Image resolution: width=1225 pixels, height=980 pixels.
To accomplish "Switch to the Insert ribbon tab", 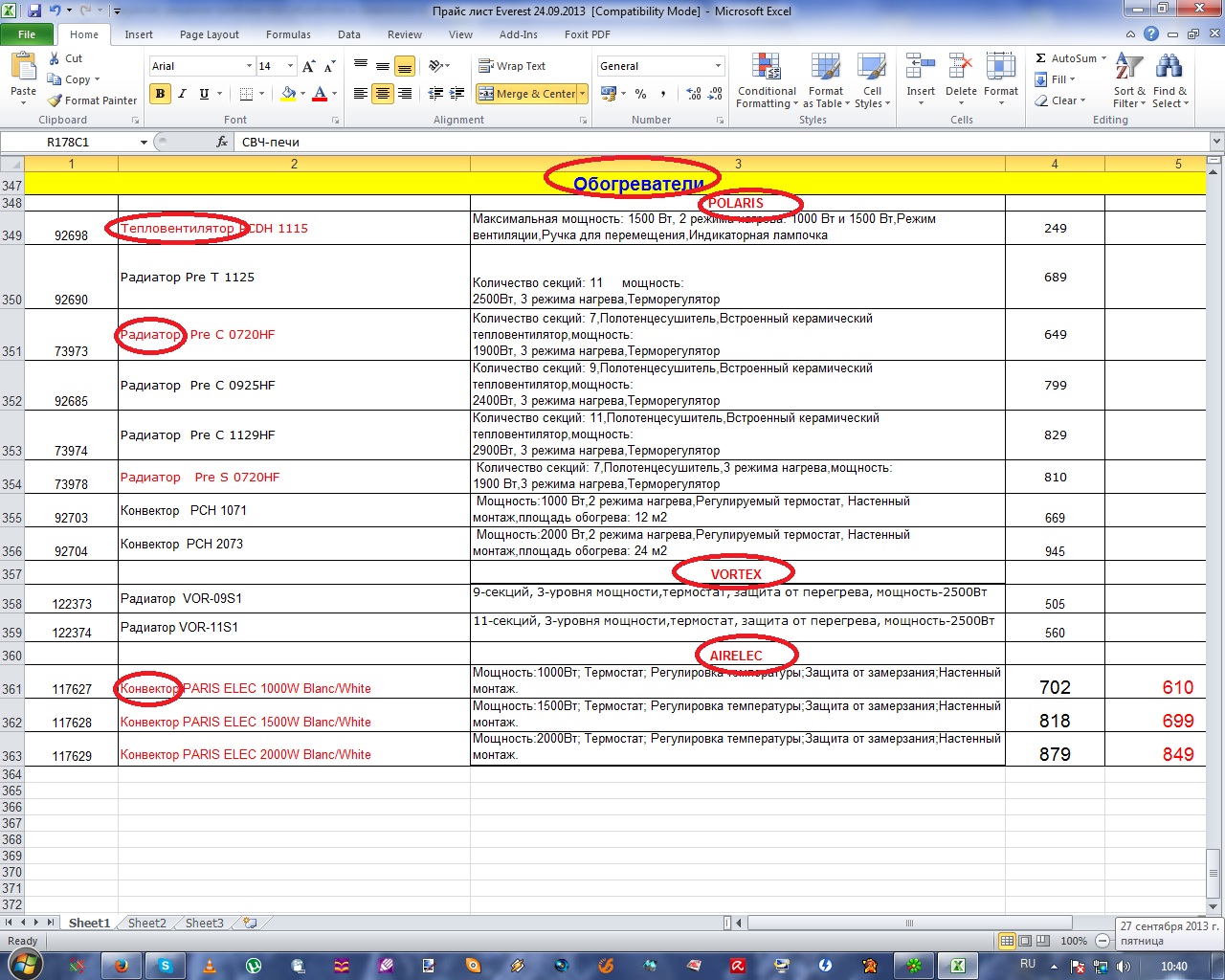I will click(139, 34).
